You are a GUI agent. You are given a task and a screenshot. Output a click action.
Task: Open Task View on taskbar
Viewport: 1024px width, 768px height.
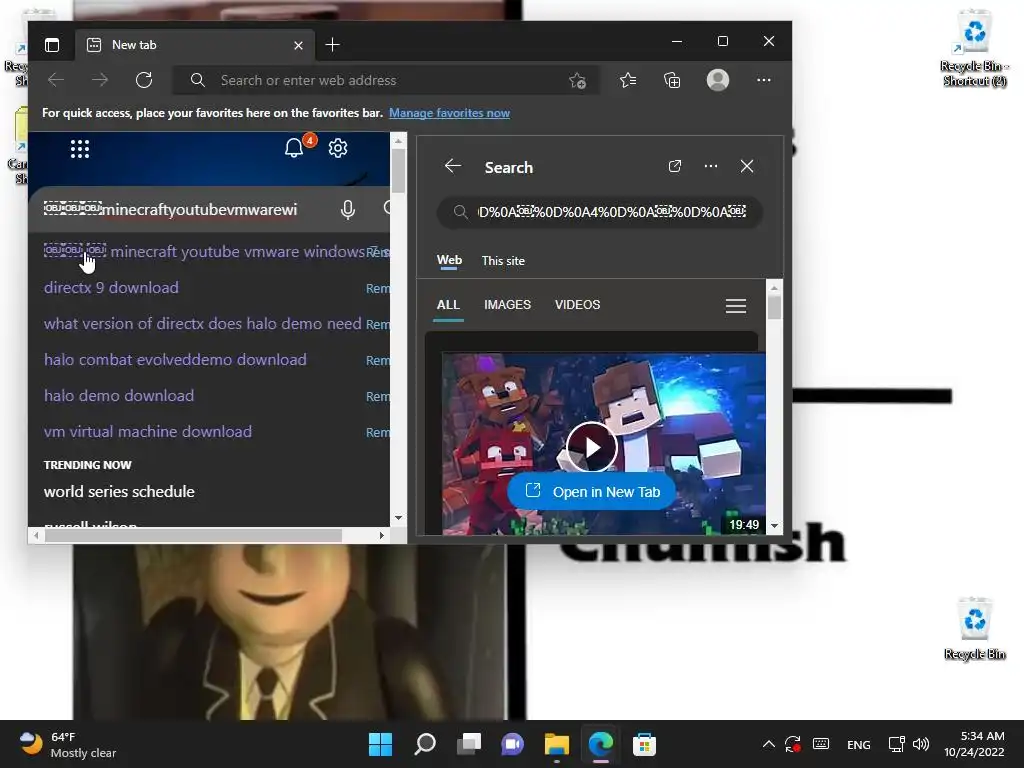click(x=469, y=744)
